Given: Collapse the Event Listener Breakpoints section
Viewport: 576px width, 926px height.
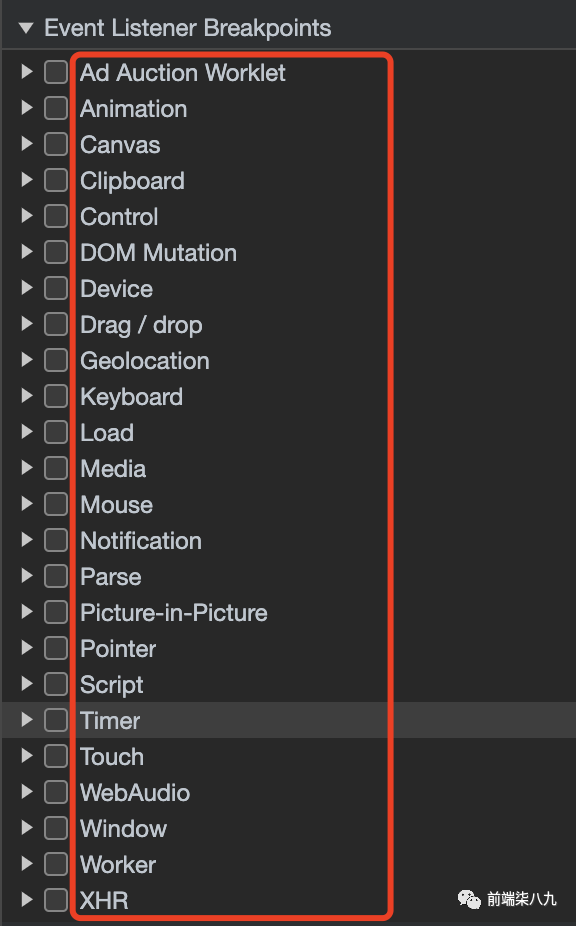Looking at the screenshot, I should 25,28.
